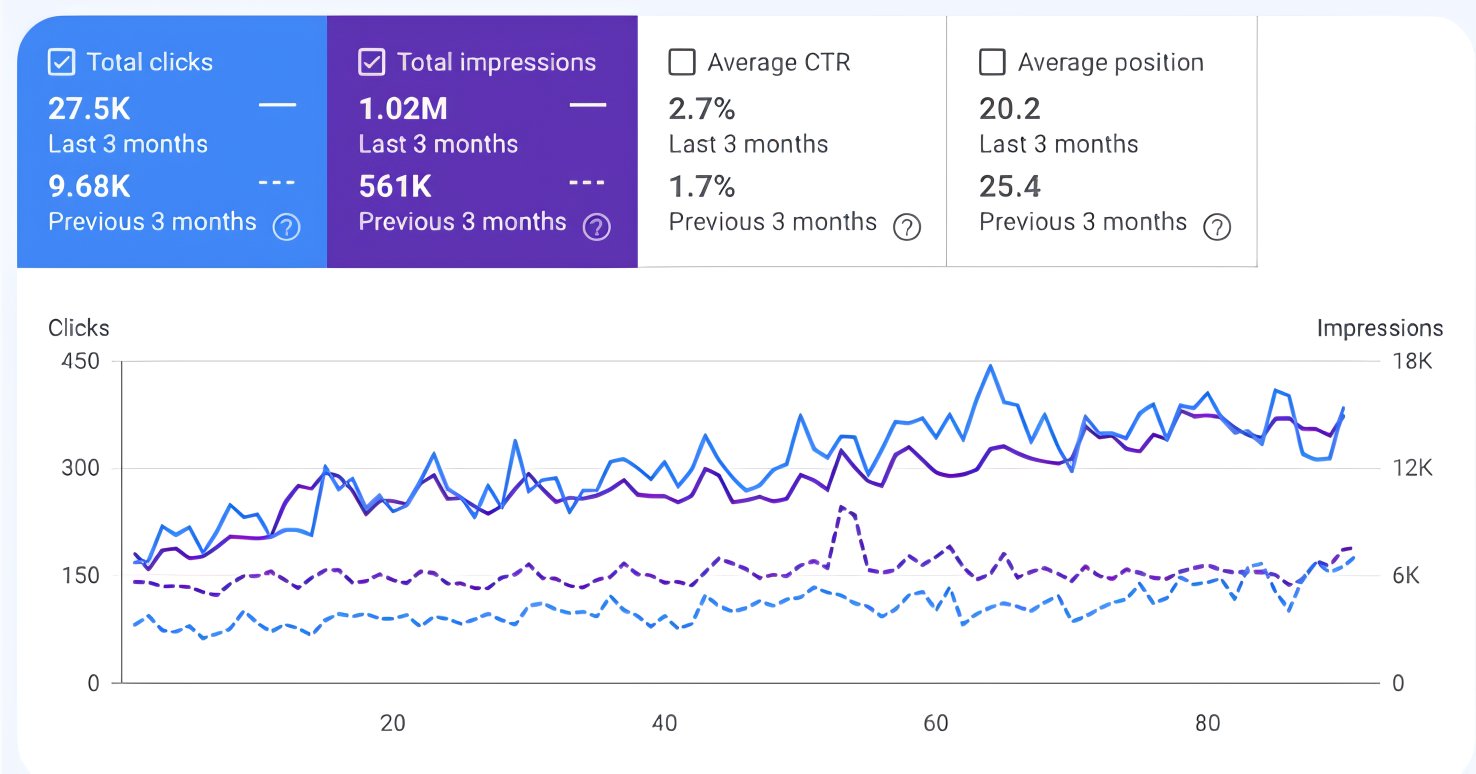
Task: Click the dashed impressions spike near day 53
Action: 841,507
